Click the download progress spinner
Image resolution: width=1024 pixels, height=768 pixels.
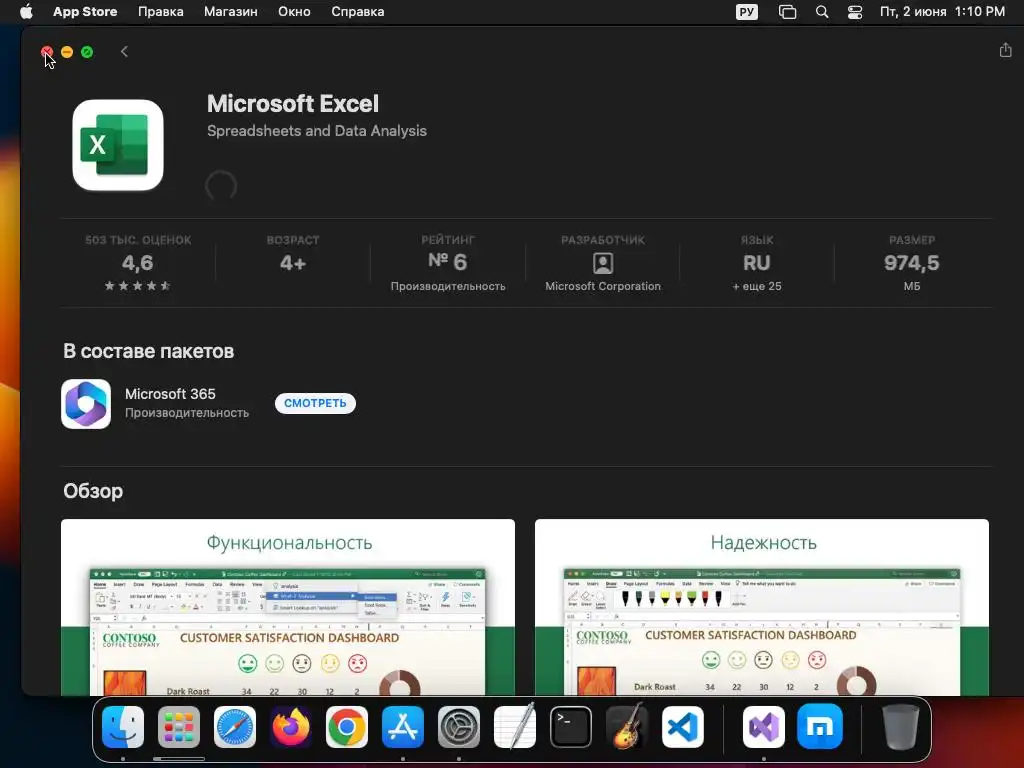pyautogui.click(x=221, y=186)
